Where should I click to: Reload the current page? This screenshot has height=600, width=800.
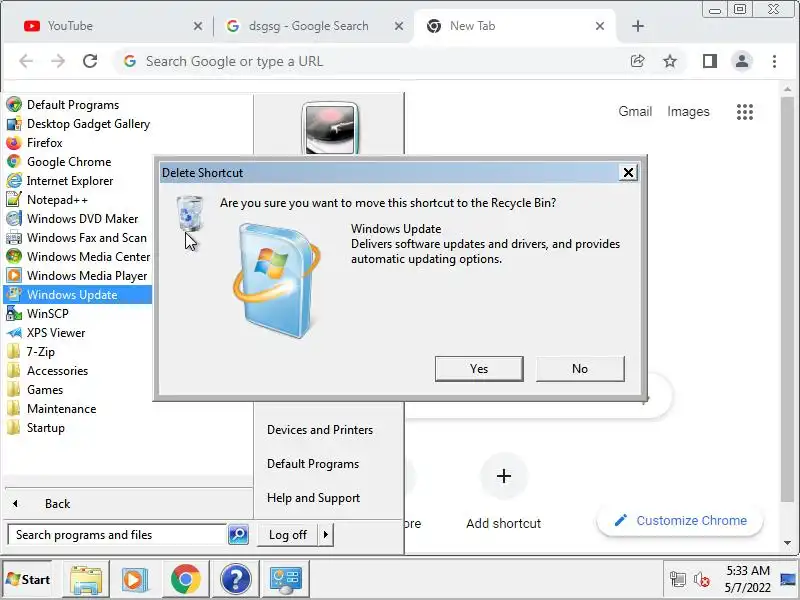90,61
